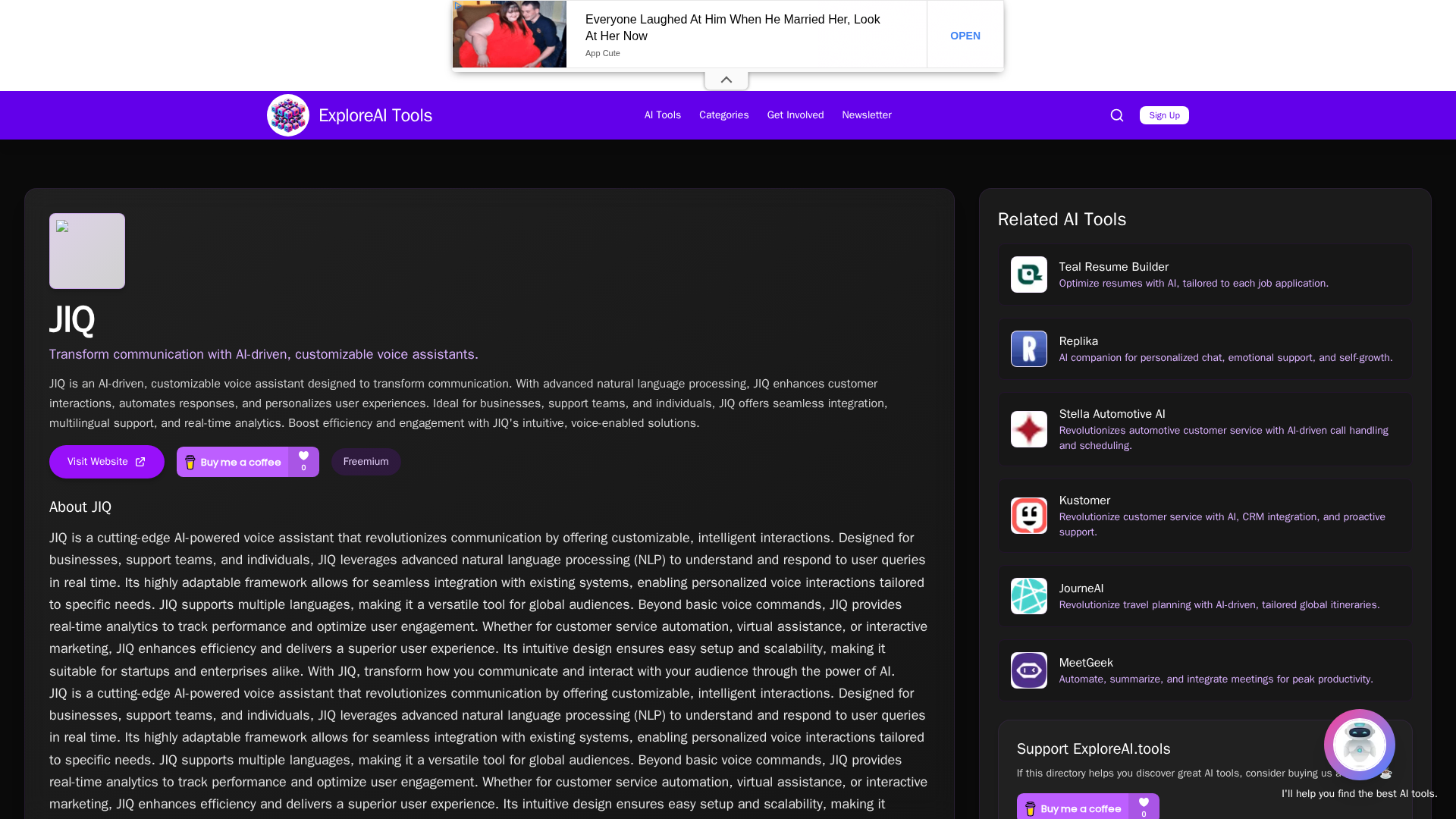Click the OPEN button on the ad
The image size is (1456, 819).
[x=965, y=36]
